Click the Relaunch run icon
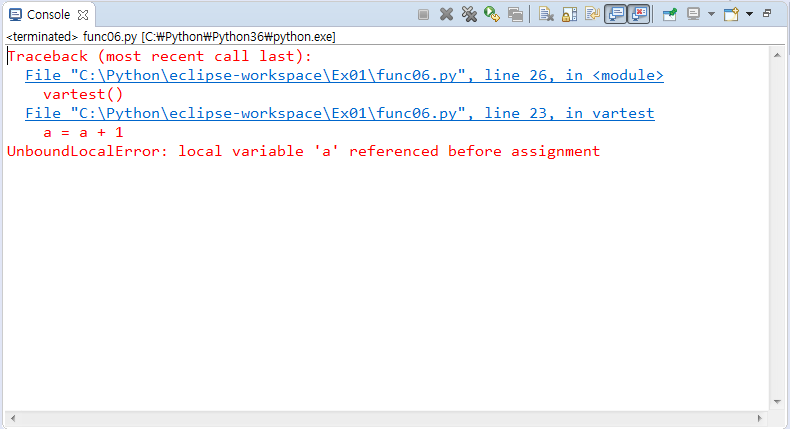 point(492,14)
